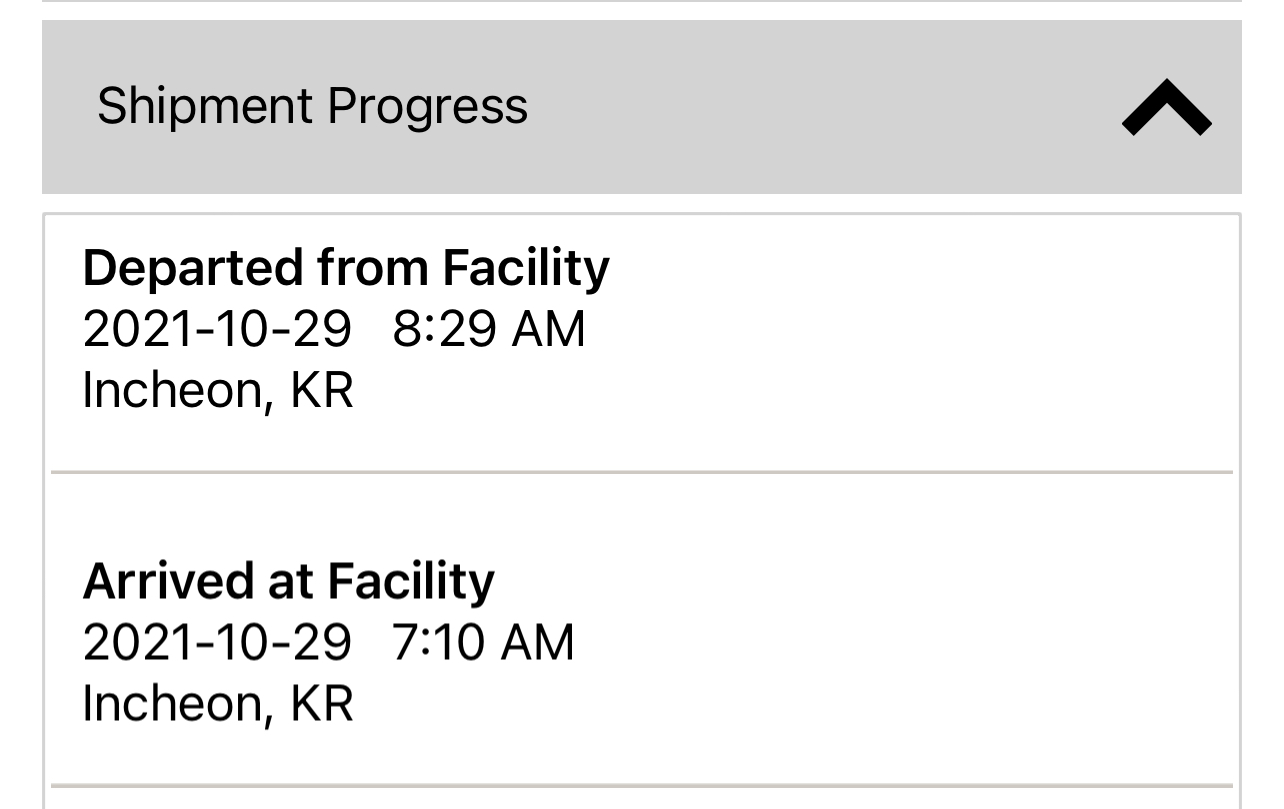
Task: Click the arrival date 2021-10-29
Action: [x=217, y=642]
